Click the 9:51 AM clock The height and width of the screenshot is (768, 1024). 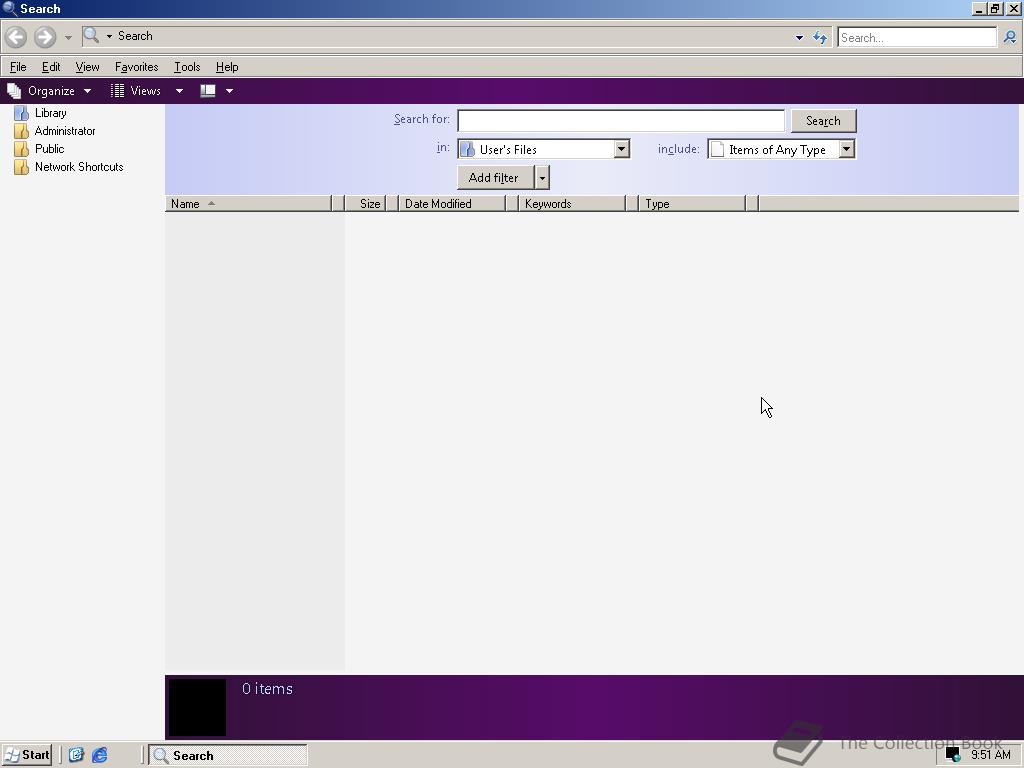tap(991, 755)
